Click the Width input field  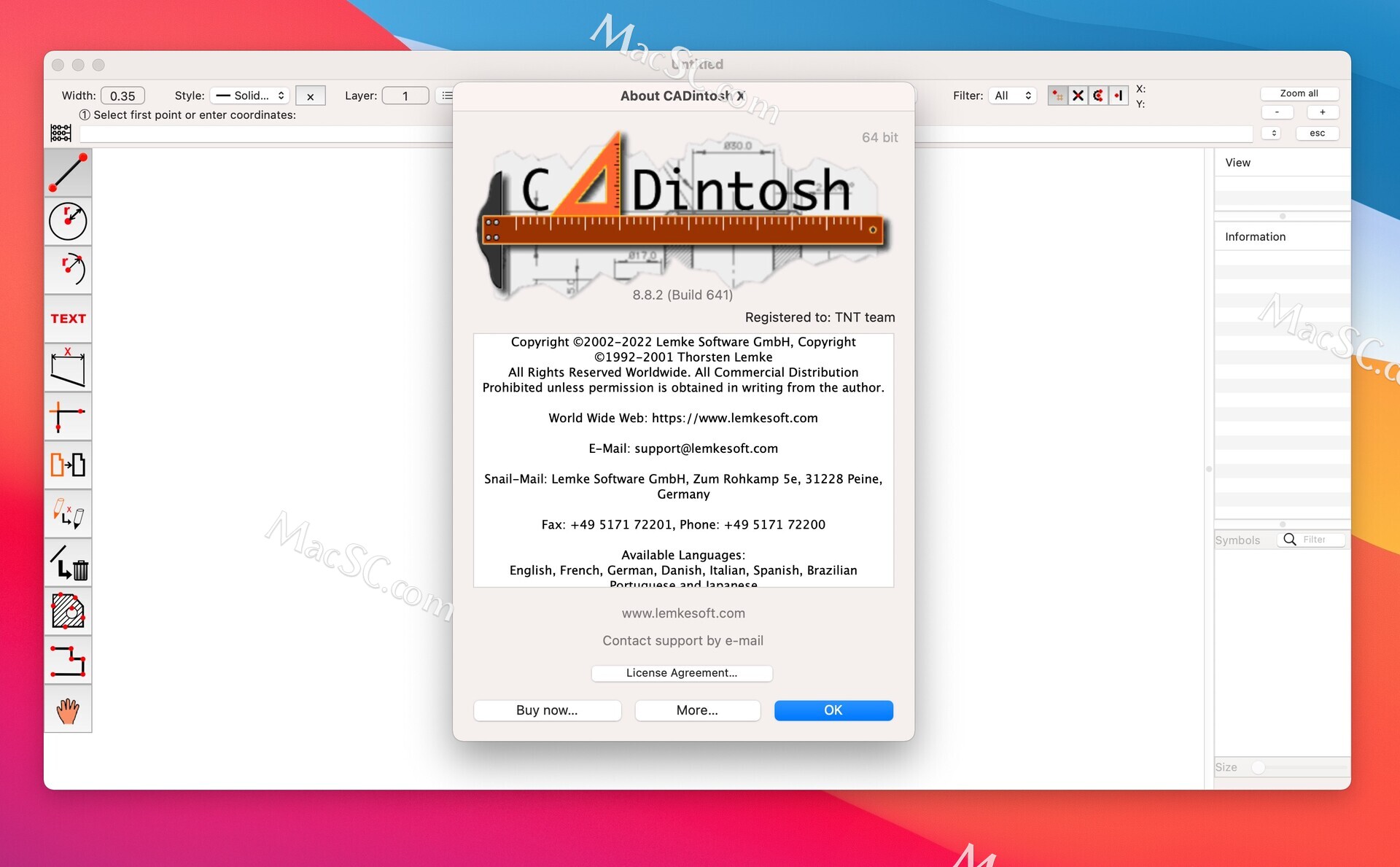[122, 96]
